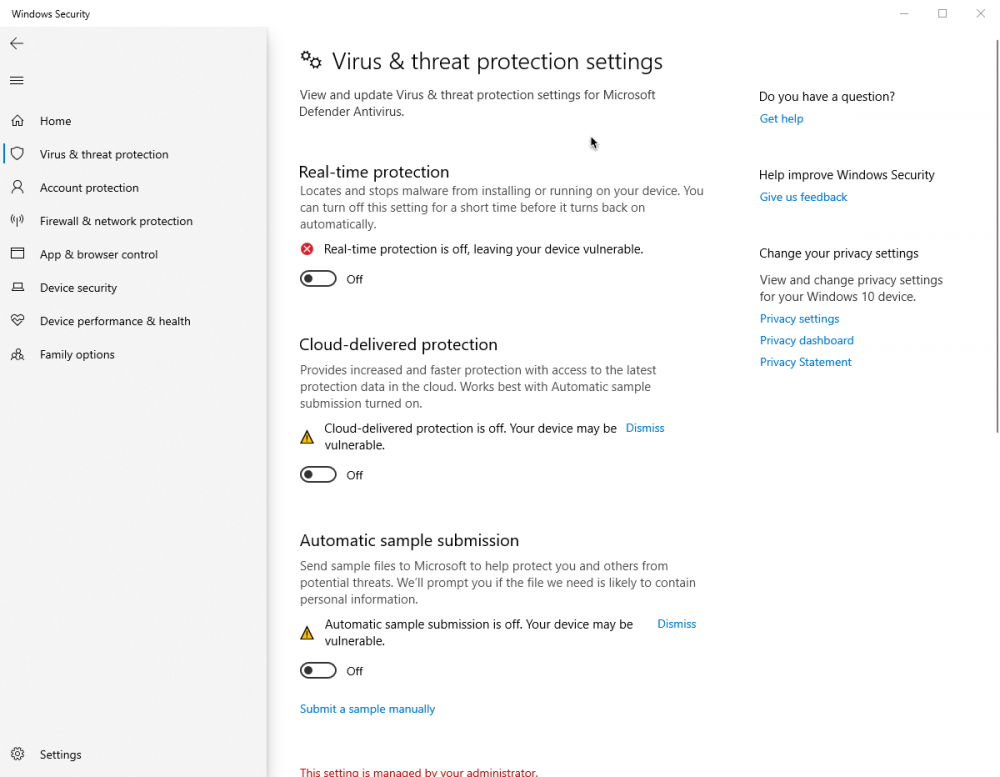The height and width of the screenshot is (777, 1000).
Task: Click the vertical scrollbar thumb
Action: 996,235
